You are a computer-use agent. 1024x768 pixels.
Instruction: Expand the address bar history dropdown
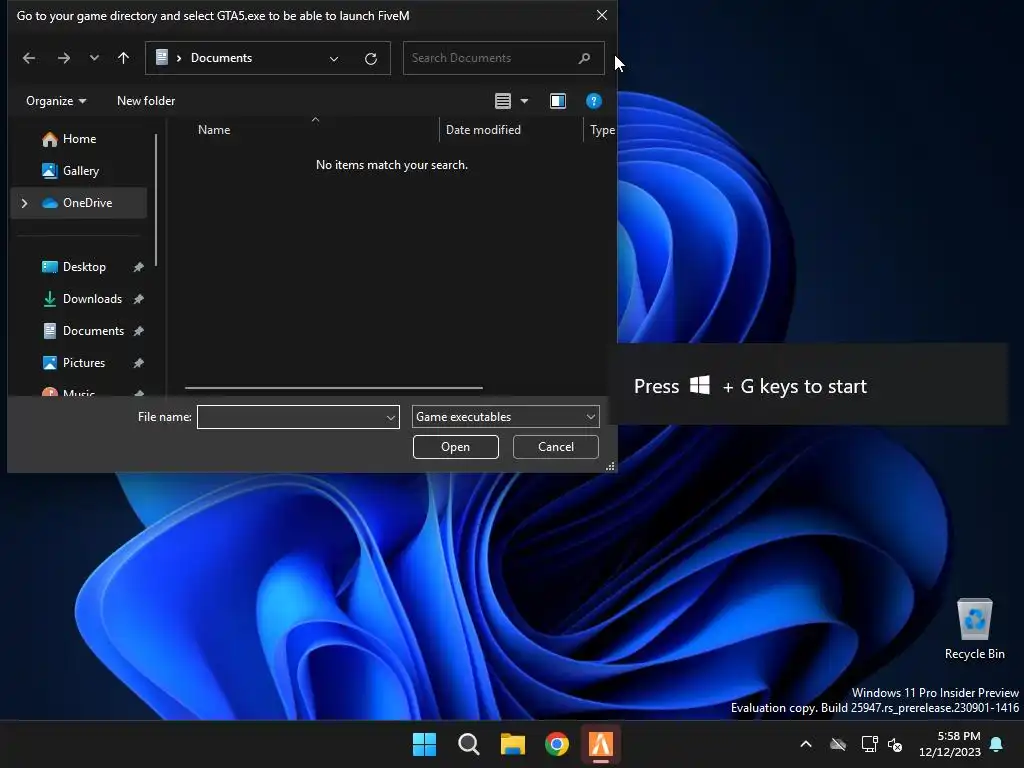click(x=334, y=59)
